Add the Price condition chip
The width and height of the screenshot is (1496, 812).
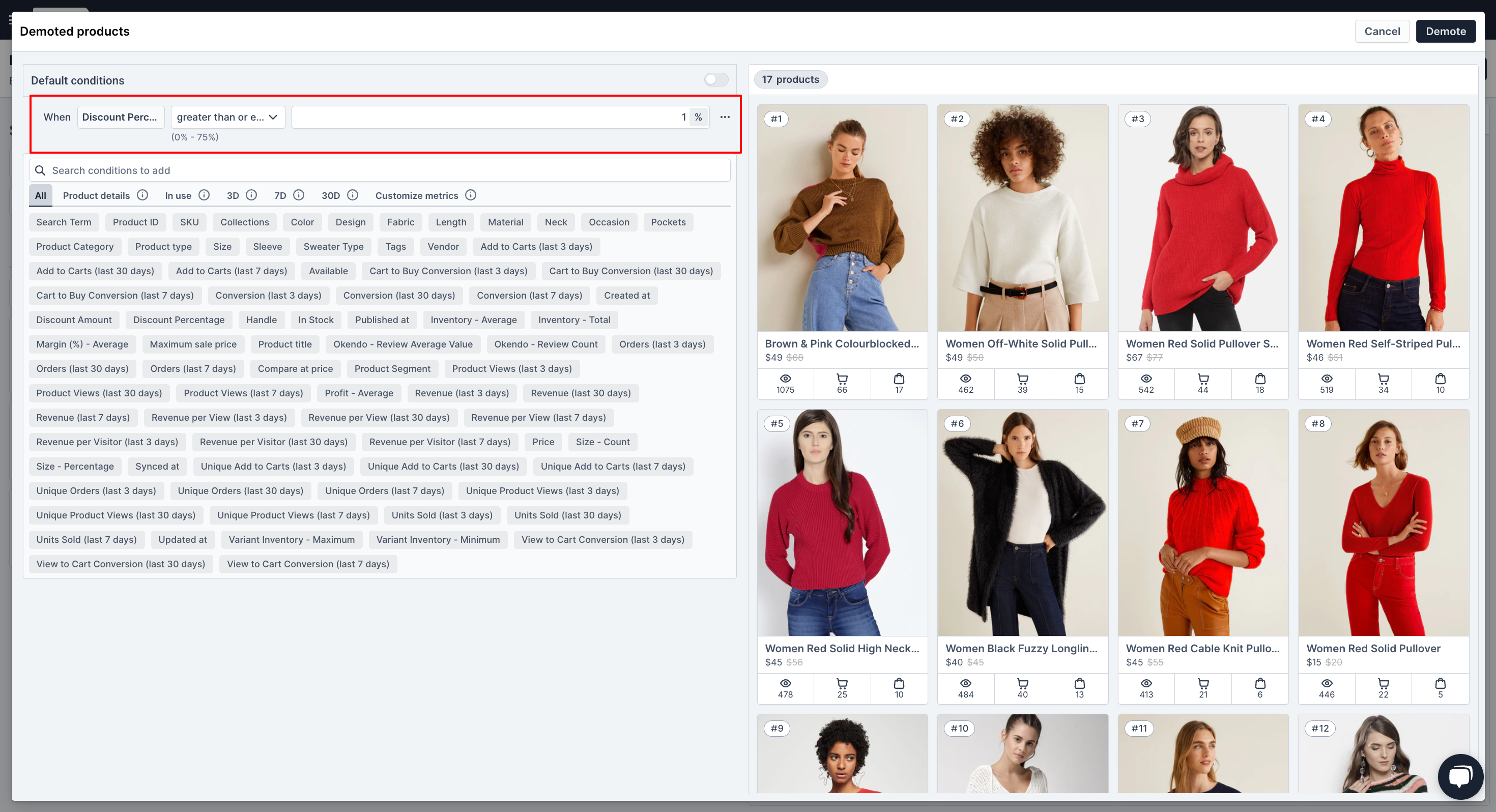coord(543,442)
